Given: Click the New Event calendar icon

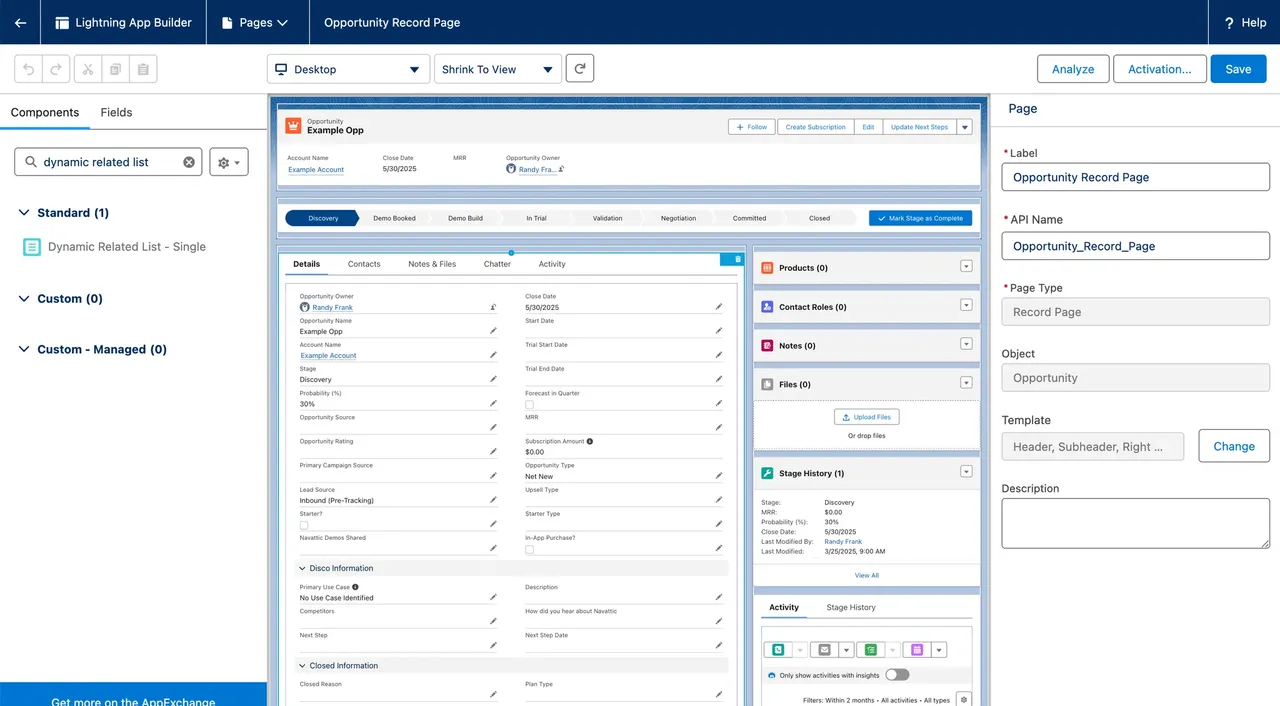Looking at the screenshot, I should (x=917, y=650).
